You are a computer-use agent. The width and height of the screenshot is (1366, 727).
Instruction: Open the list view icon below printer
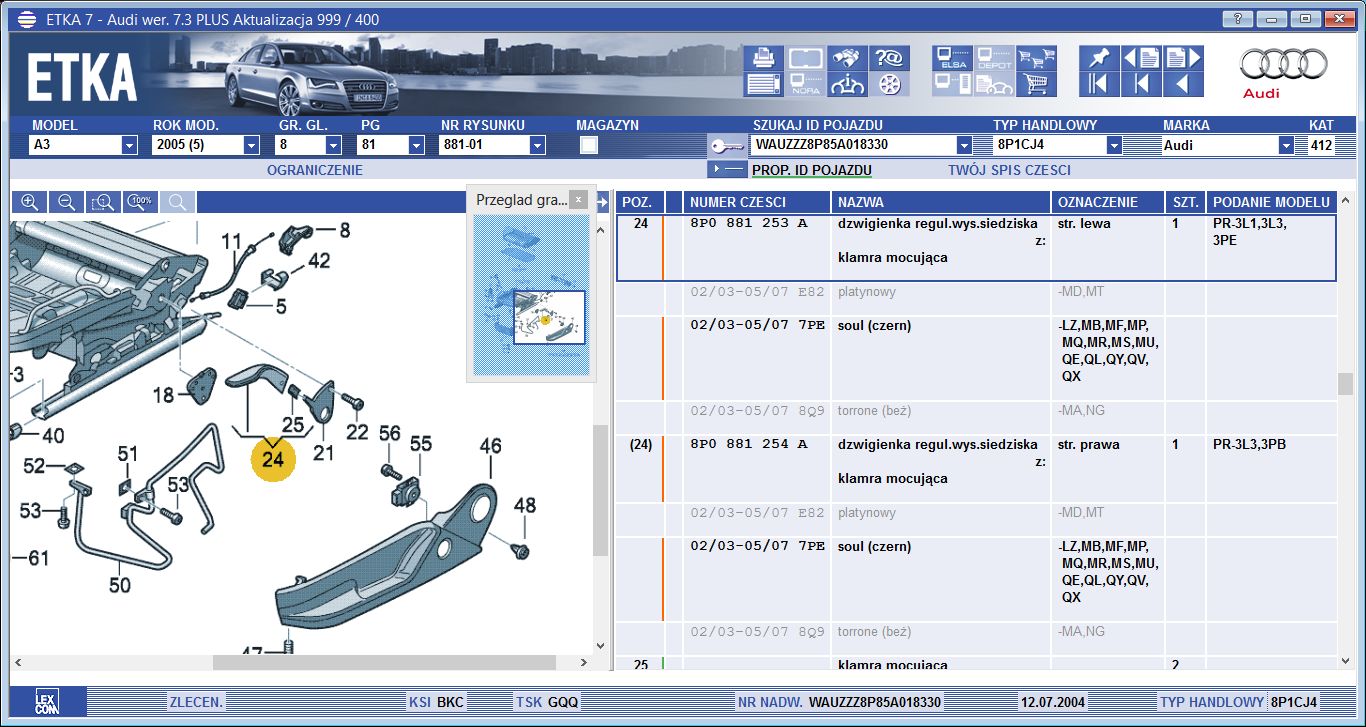pyautogui.click(x=765, y=84)
